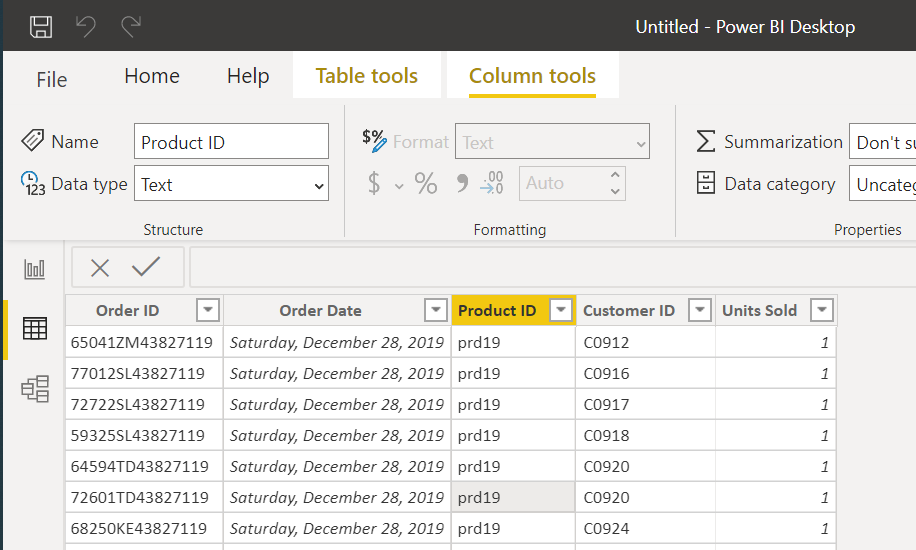Open the Units Sold filter dropdown
Screen dimensions: 916x550
coord(821,311)
